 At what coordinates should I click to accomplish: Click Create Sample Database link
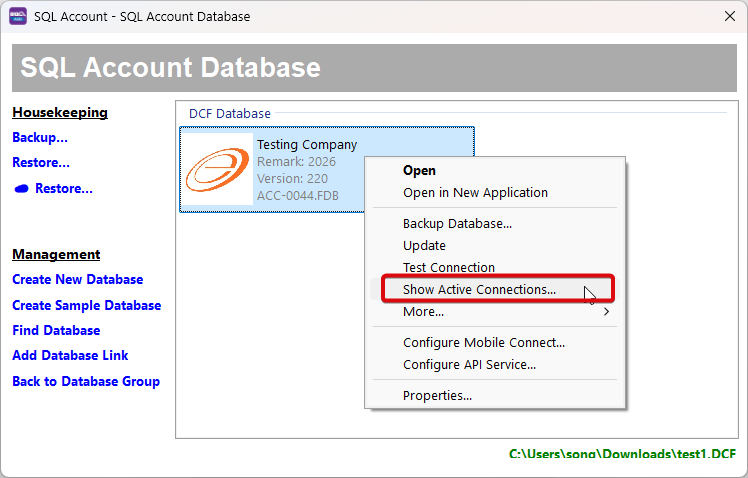(86, 306)
